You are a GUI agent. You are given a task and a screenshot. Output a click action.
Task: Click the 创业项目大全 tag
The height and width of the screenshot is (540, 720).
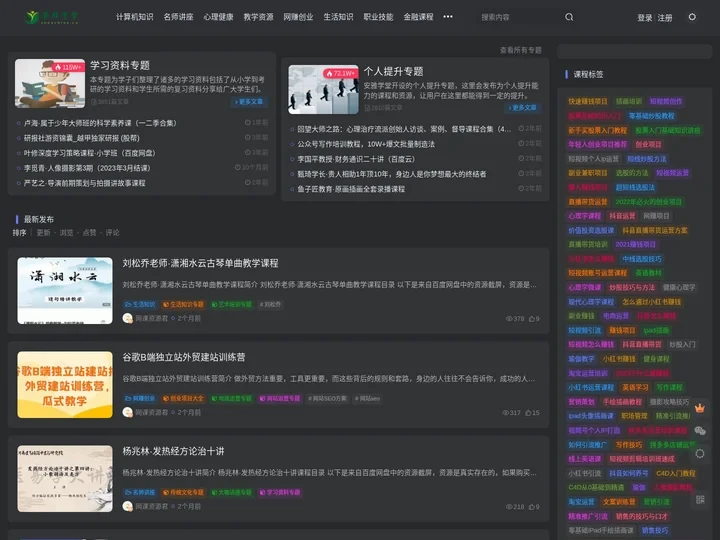tap(183, 398)
